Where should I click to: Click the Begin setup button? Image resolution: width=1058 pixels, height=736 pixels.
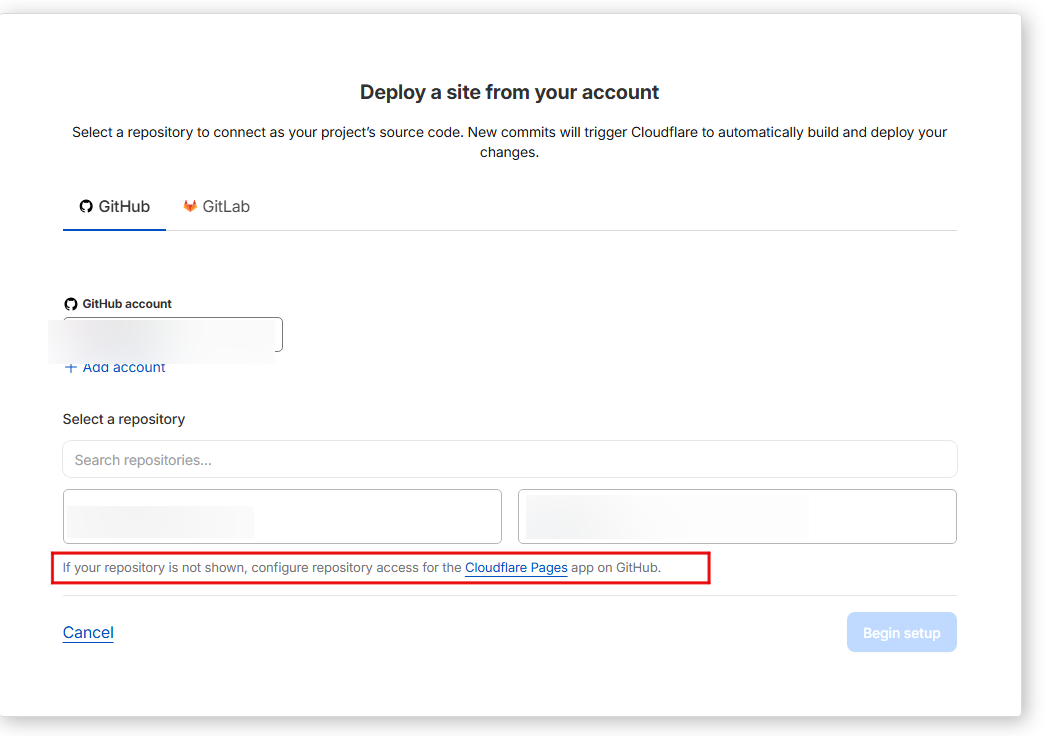[901, 632]
